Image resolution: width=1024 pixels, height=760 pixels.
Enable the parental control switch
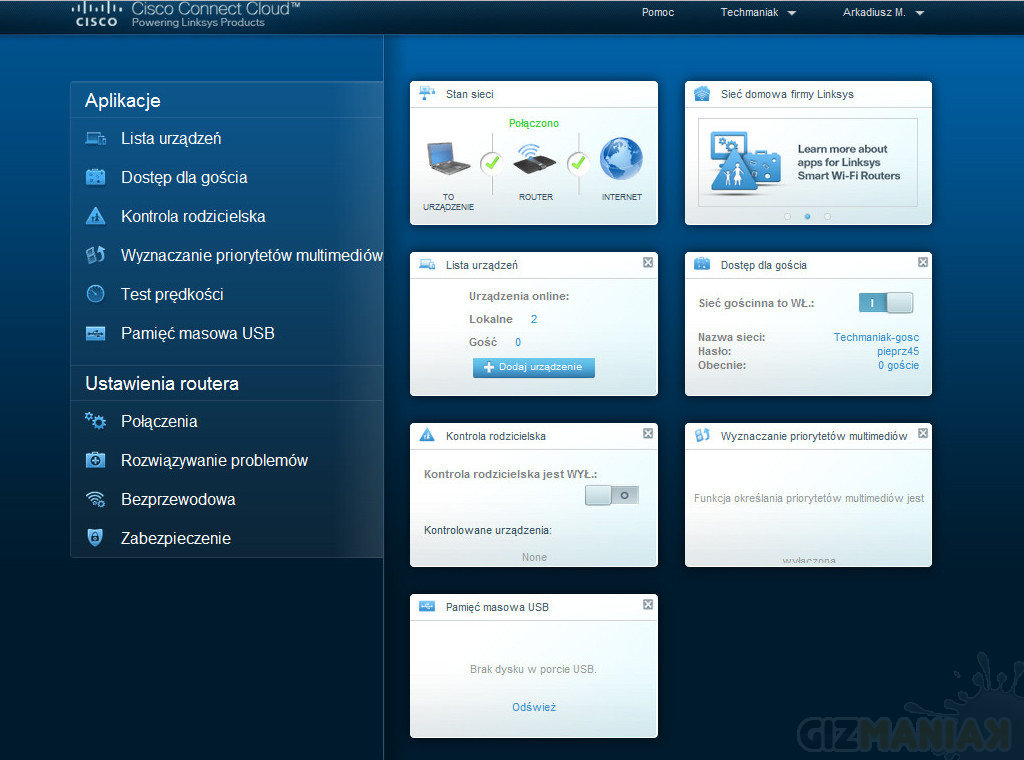[611, 494]
